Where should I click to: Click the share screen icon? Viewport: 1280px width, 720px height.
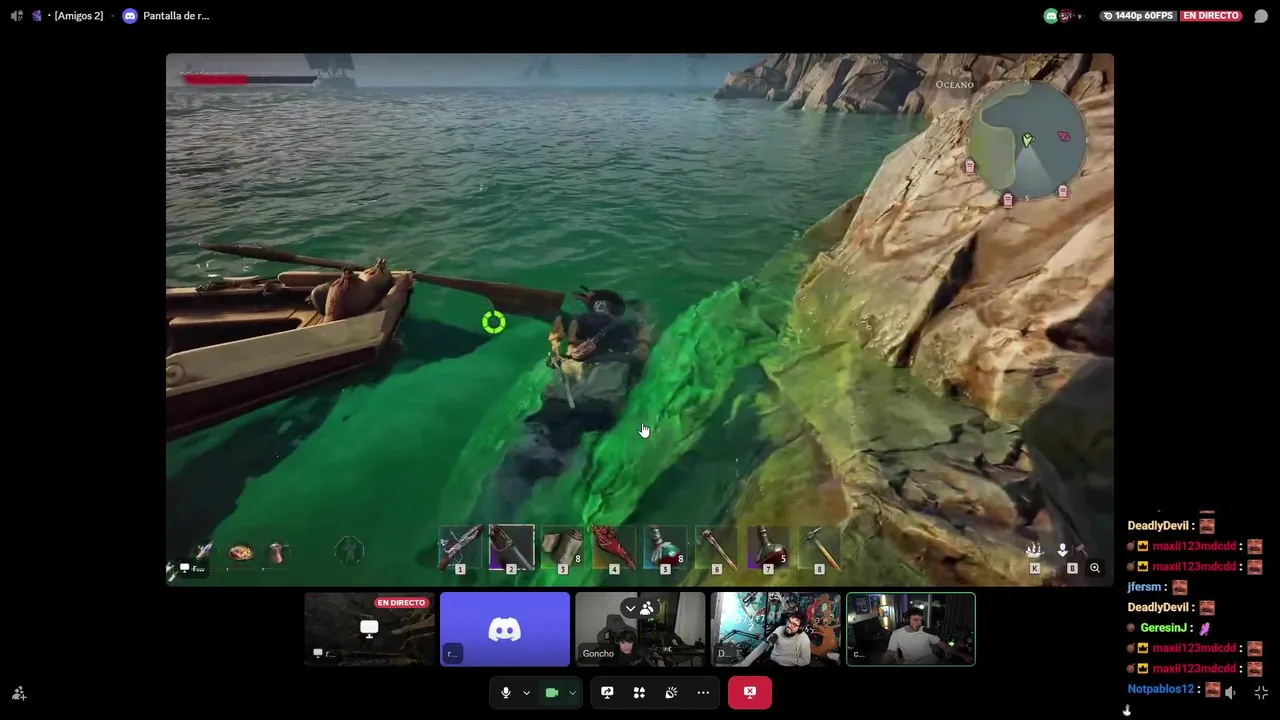tap(607, 692)
